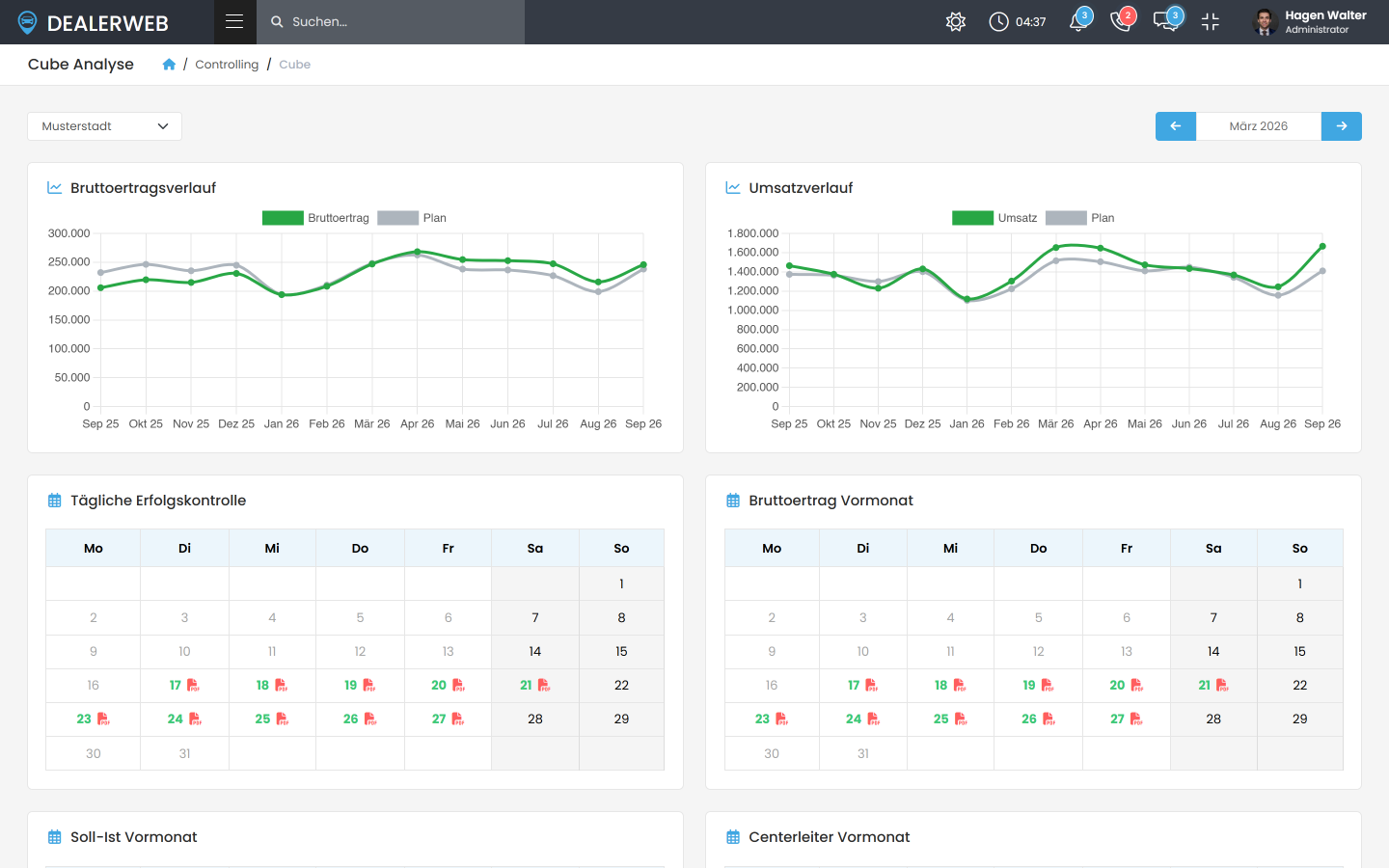The width and height of the screenshot is (1389, 868).
Task: Click the DEALERWEB logo icon
Action: pos(27,22)
